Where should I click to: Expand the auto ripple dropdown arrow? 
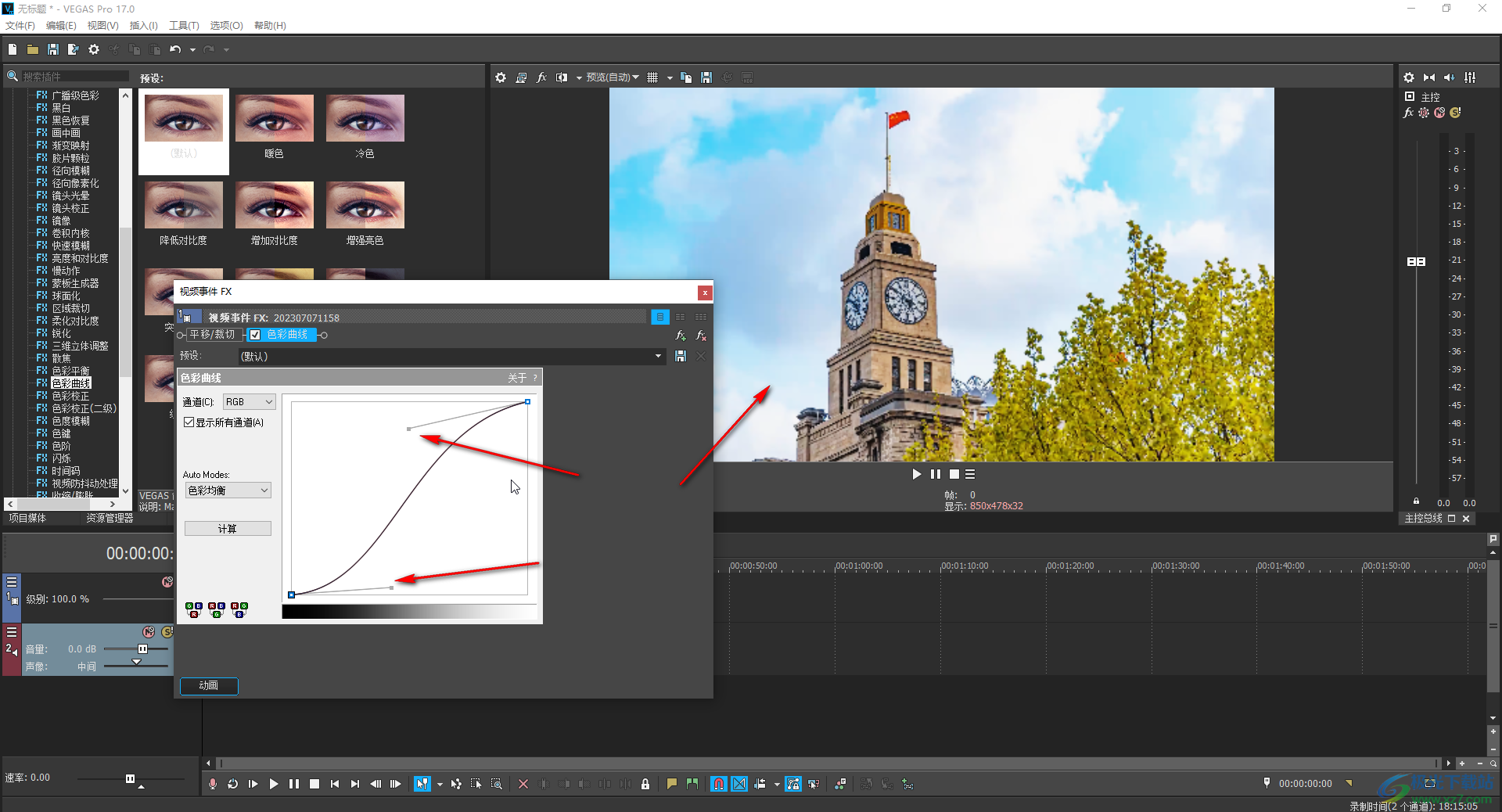[x=777, y=784]
